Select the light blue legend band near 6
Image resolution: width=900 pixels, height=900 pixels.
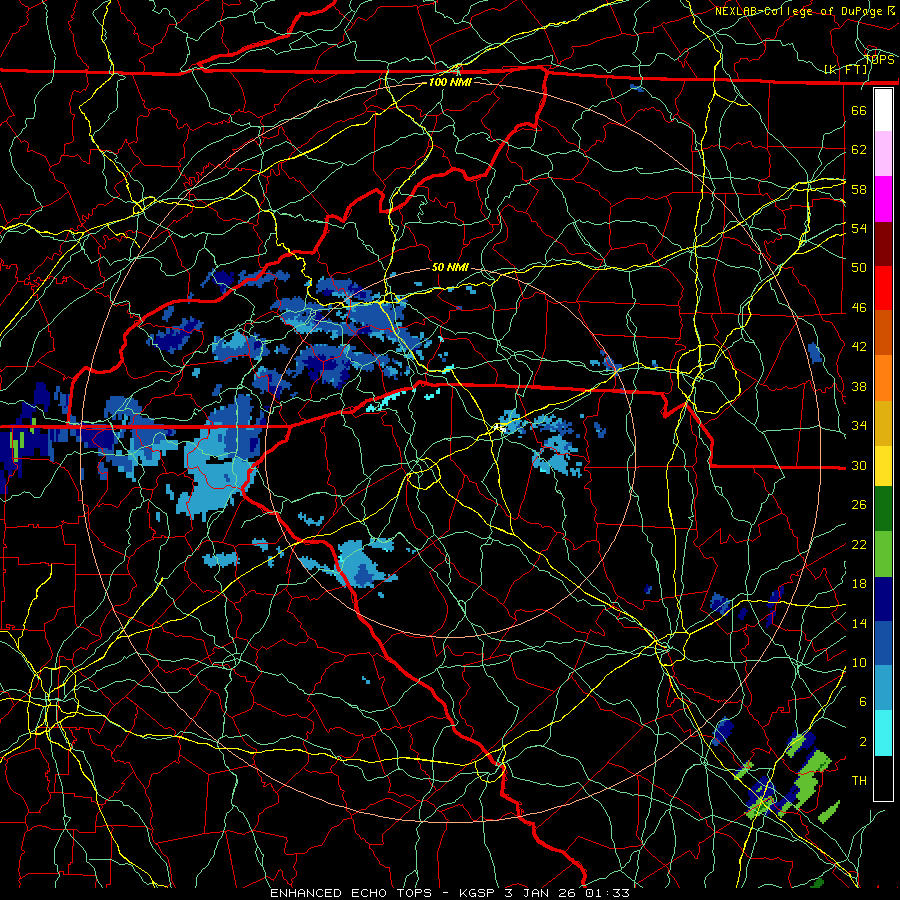(883, 688)
